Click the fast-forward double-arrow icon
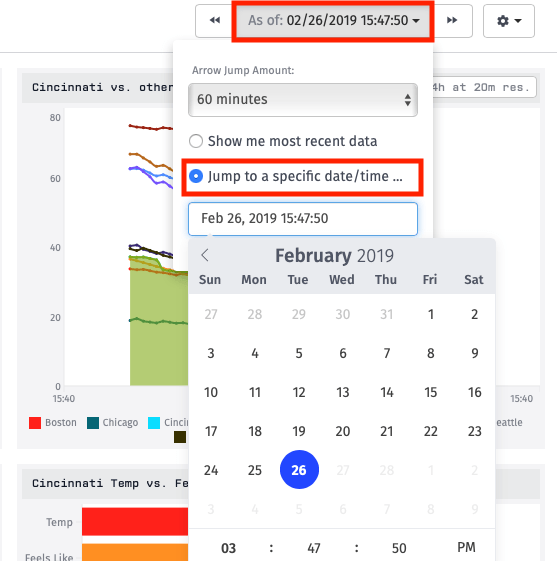The image size is (557, 561). (x=452, y=20)
